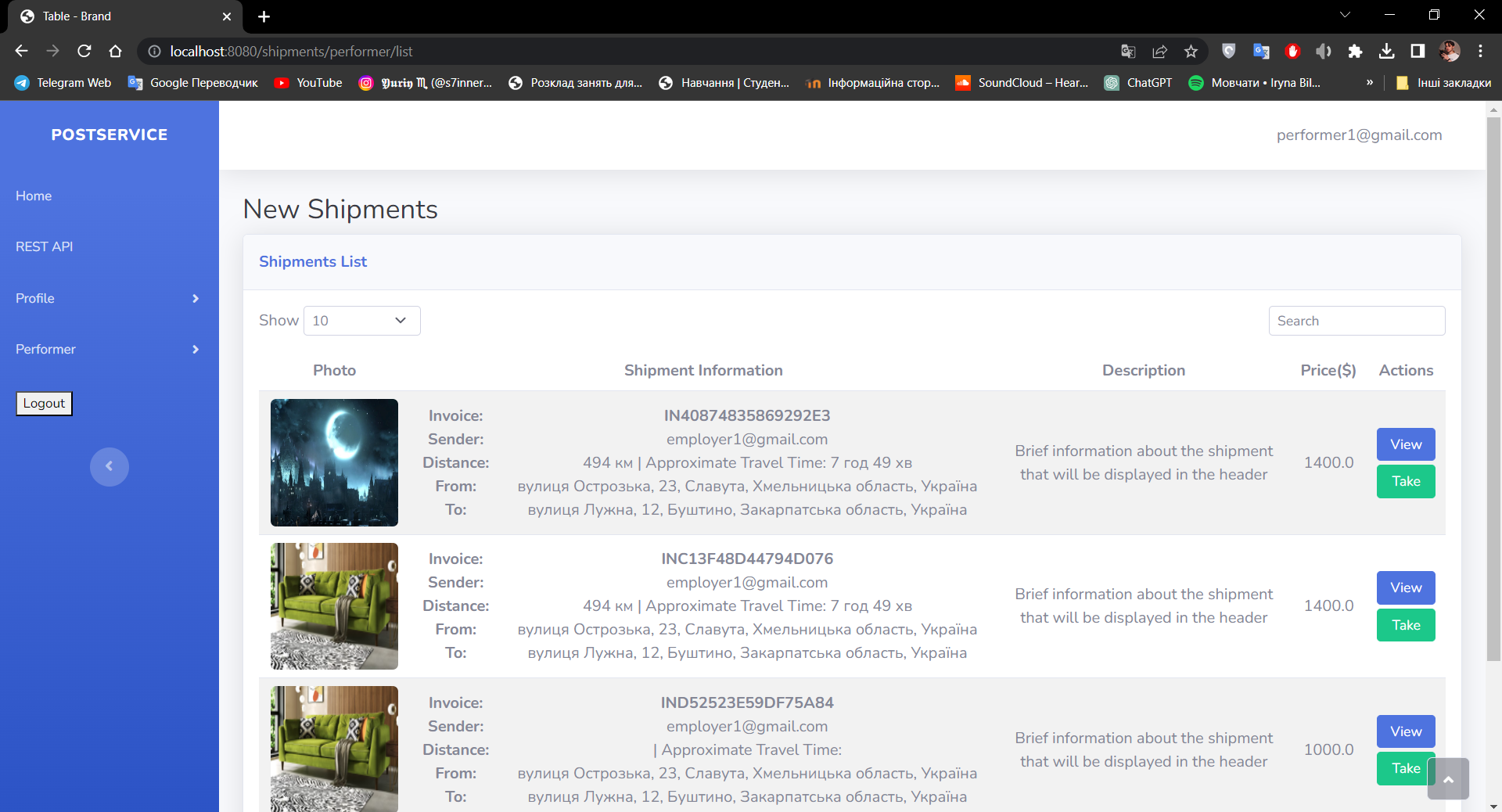The height and width of the screenshot is (812, 1502).
Task: Click the Shipments List heading
Action: (x=313, y=262)
